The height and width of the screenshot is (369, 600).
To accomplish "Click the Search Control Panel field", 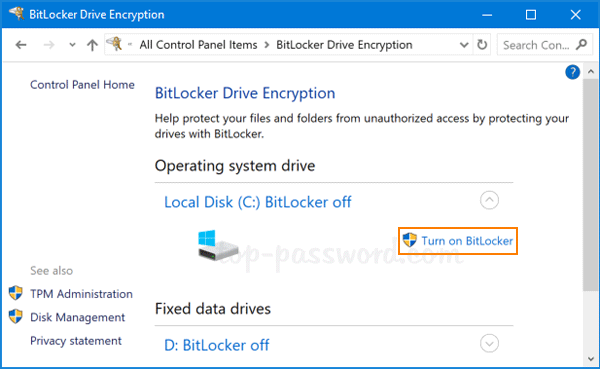I will click(x=536, y=45).
